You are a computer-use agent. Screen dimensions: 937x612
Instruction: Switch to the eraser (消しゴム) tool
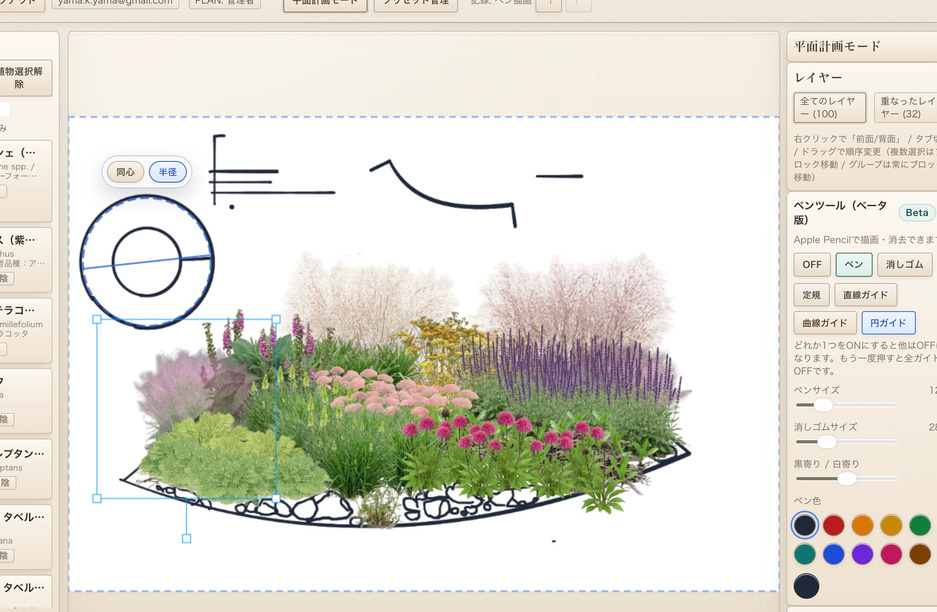point(903,265)
